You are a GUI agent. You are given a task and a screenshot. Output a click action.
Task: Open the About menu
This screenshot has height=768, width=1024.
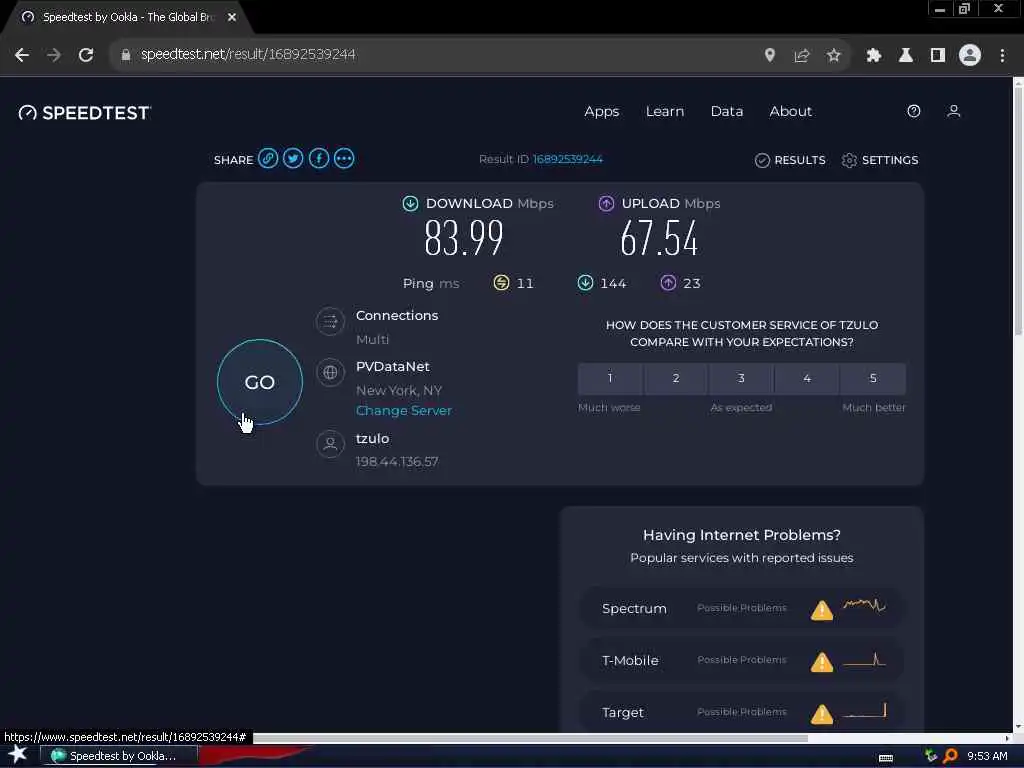pos(790,112)
